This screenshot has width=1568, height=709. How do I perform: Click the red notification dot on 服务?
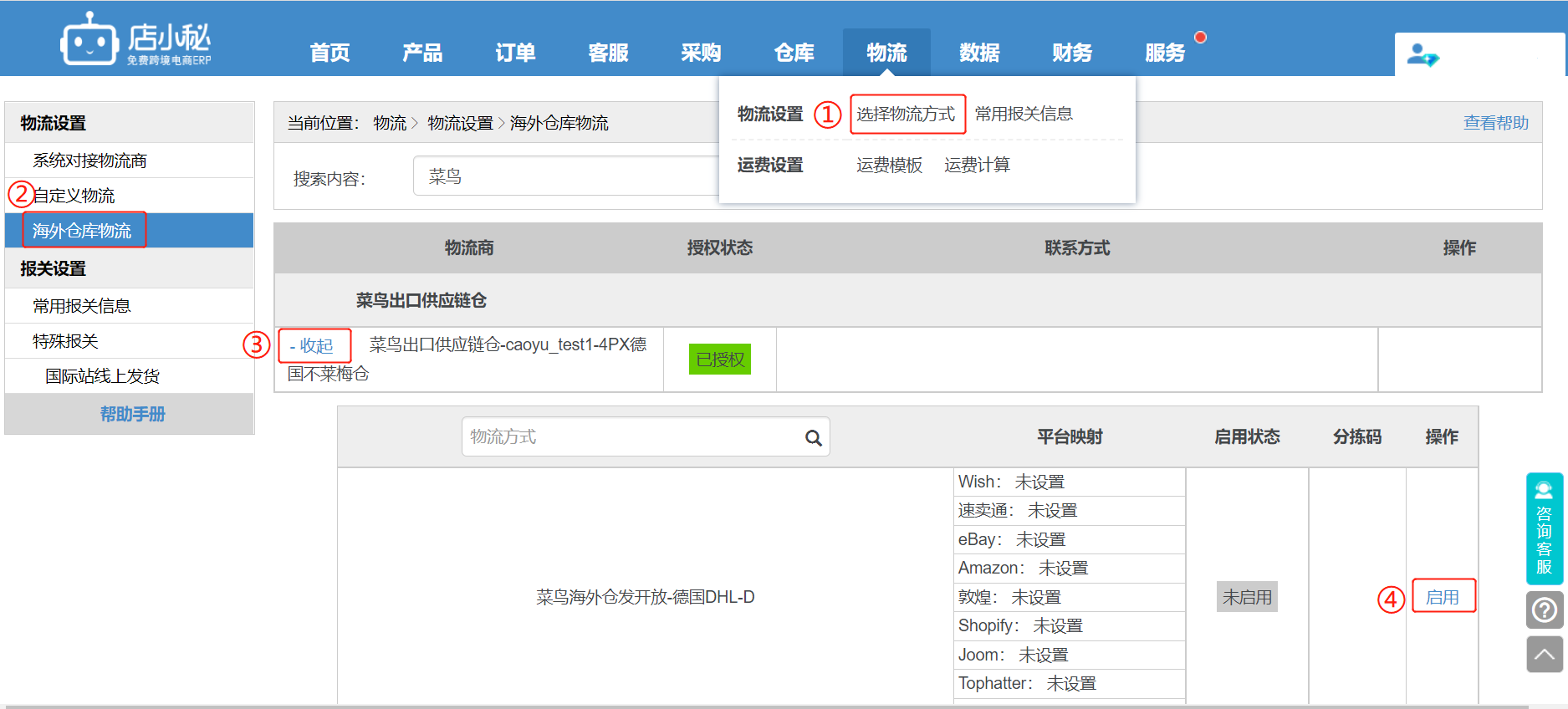point(1200,37)
